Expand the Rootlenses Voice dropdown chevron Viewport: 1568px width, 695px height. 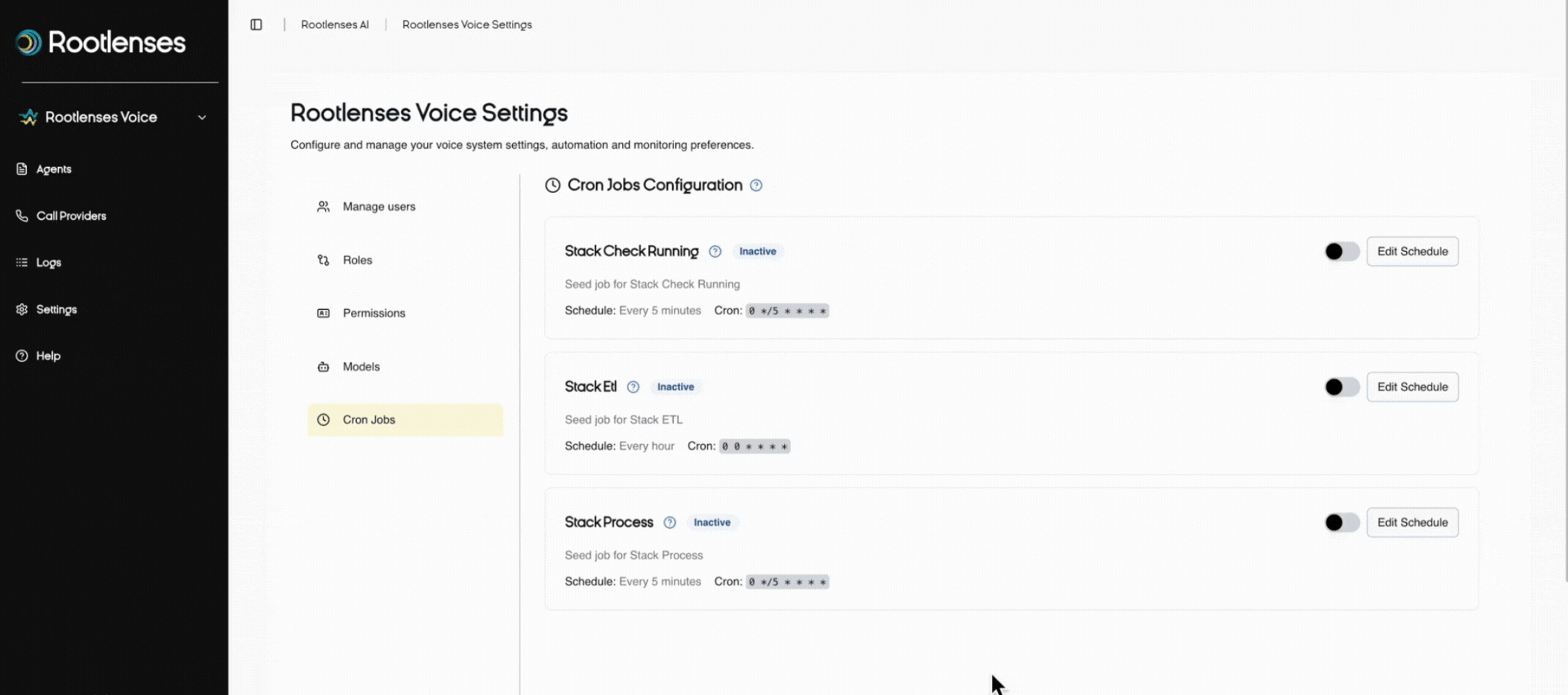[202, 118]
